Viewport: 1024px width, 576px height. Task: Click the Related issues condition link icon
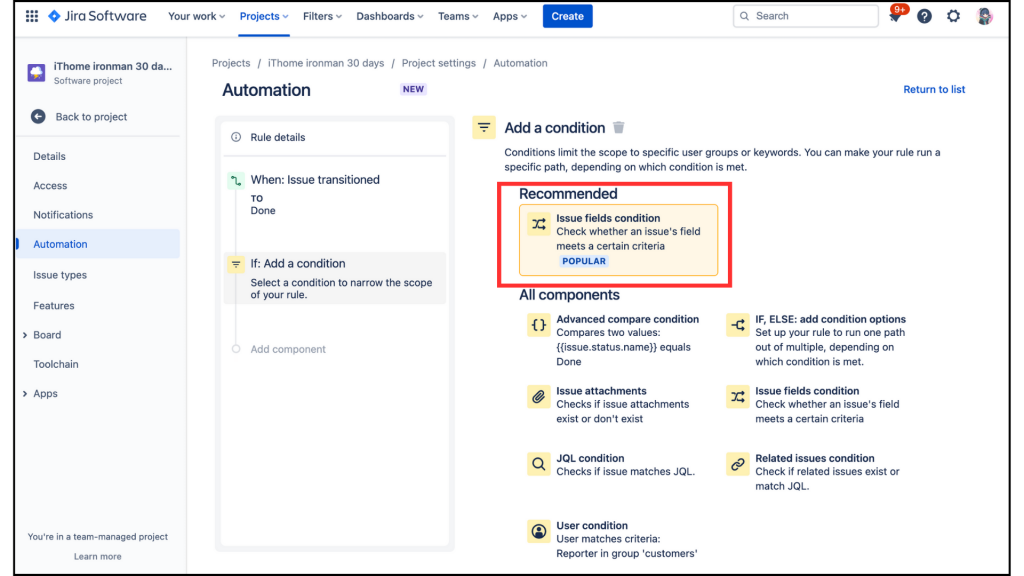[738, 464]
